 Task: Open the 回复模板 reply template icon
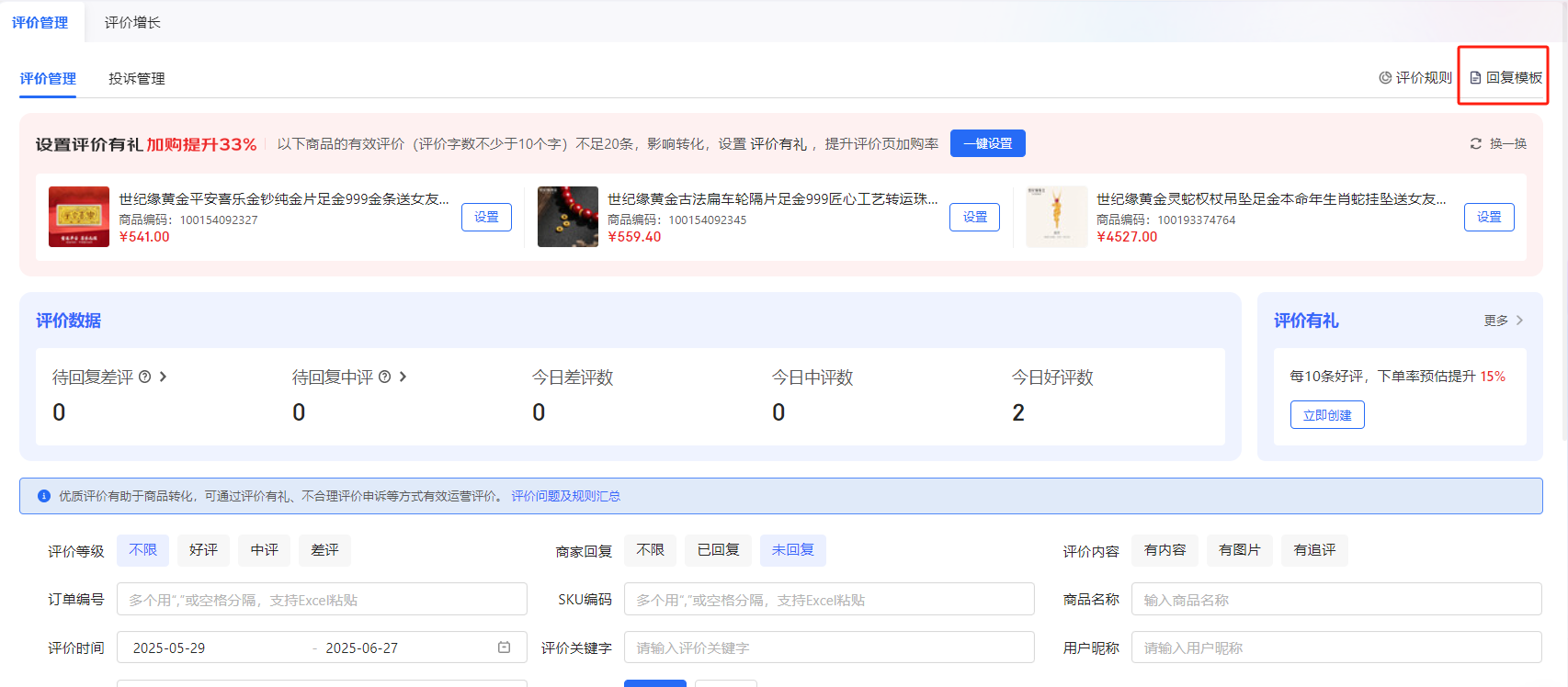pos(1475,78)
